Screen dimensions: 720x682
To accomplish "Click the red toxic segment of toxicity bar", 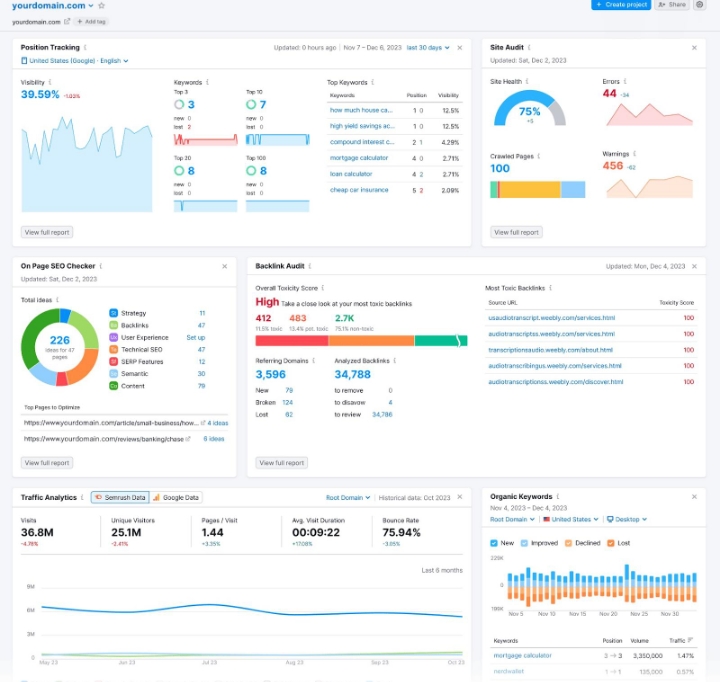I will pos(292,341).
